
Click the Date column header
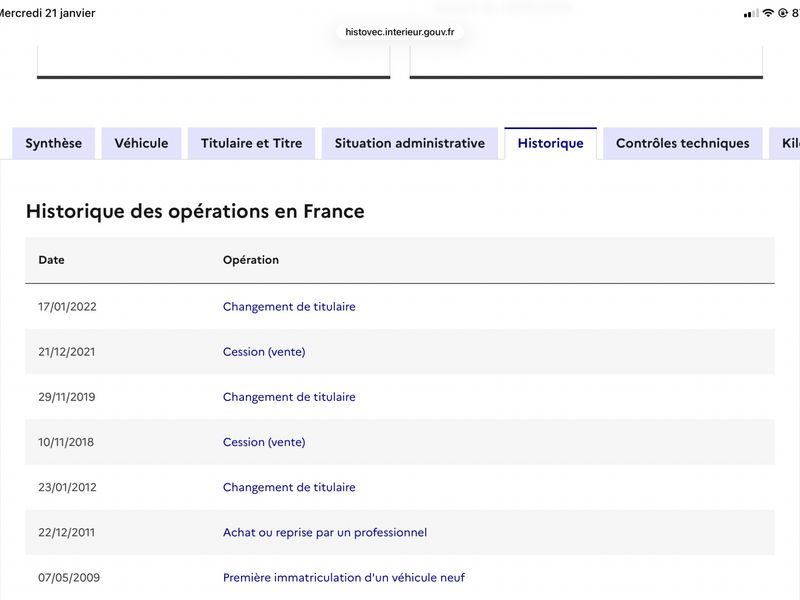52,260
